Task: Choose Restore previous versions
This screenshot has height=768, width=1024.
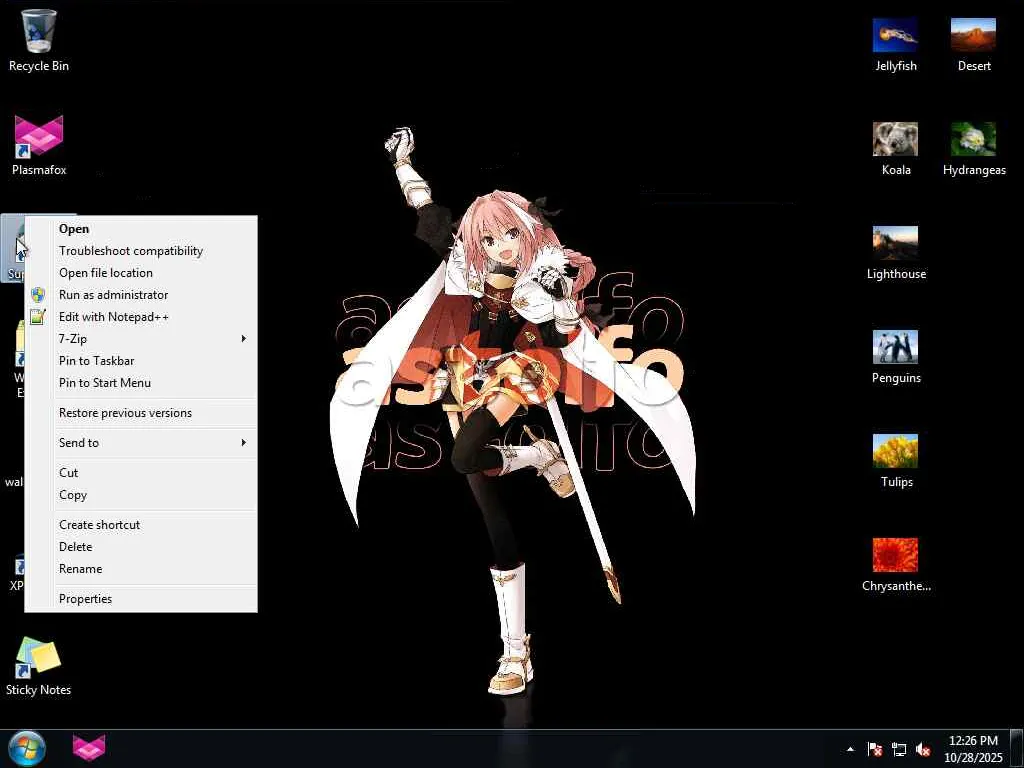Action: (141, 413)
